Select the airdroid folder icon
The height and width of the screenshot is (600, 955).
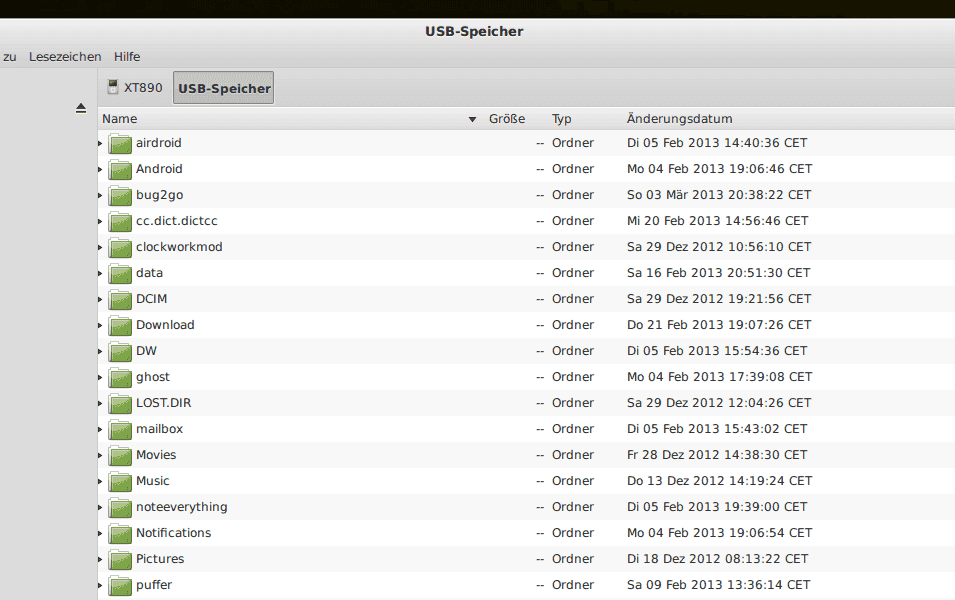[x=120, y=143]
